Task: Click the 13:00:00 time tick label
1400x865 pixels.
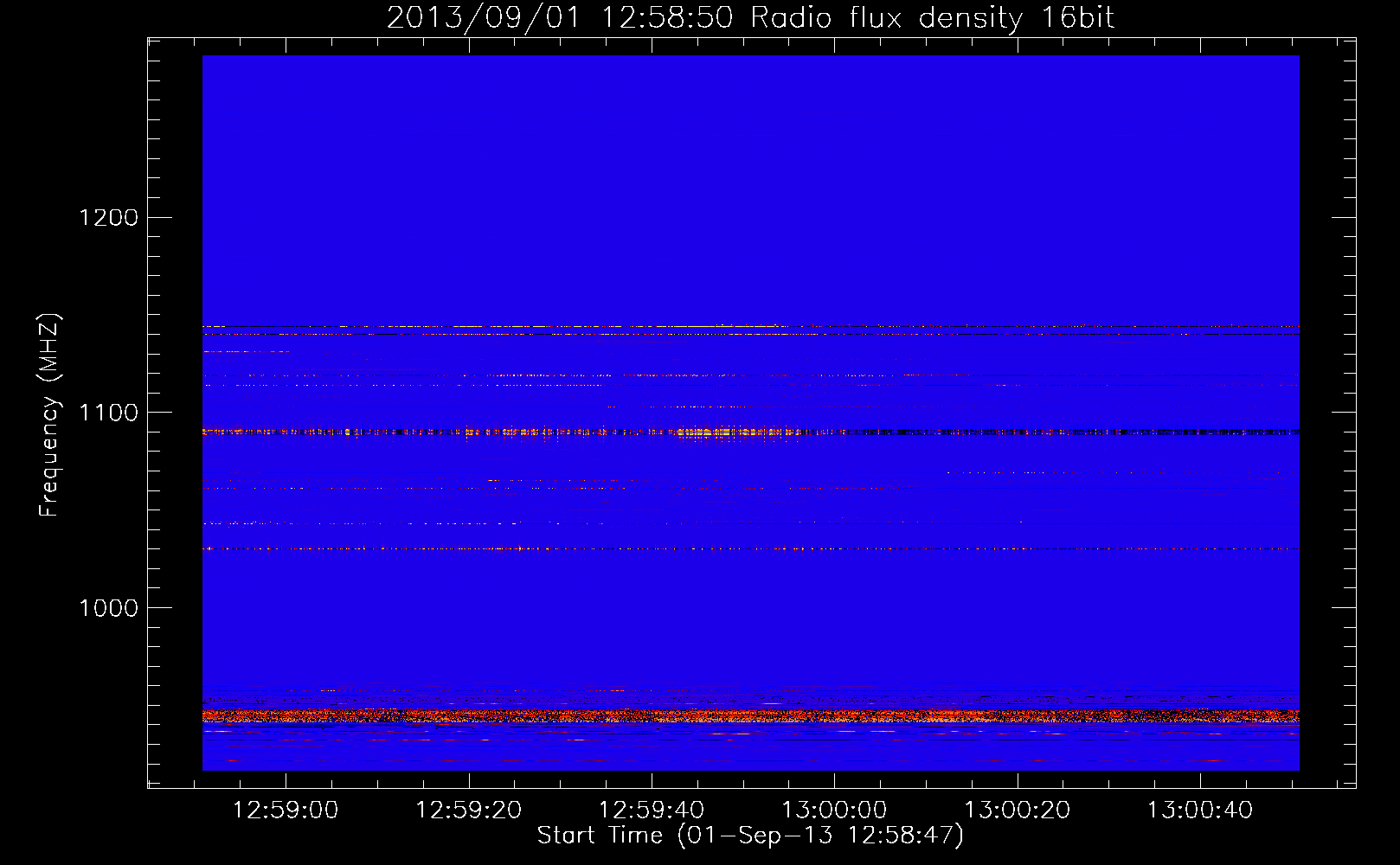Action: (x=834, y=811)
